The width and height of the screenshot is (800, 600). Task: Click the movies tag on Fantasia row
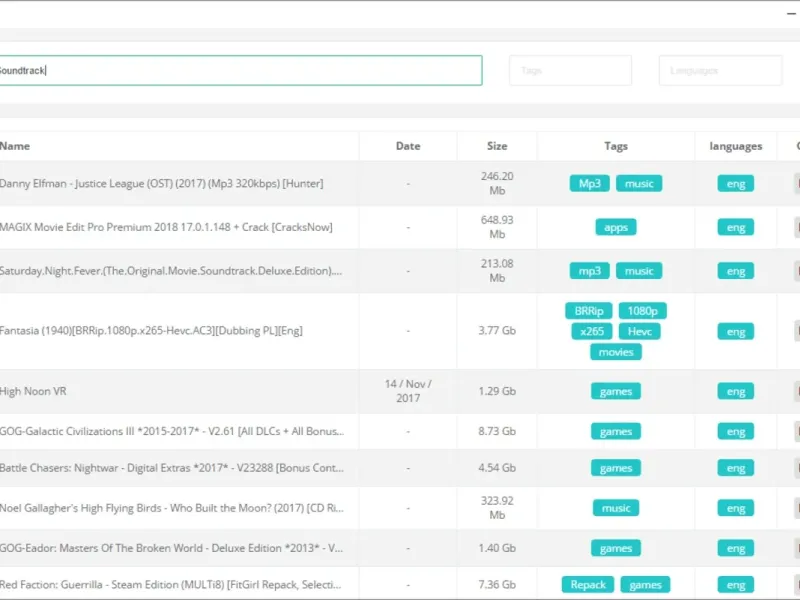tap(616, 352)
